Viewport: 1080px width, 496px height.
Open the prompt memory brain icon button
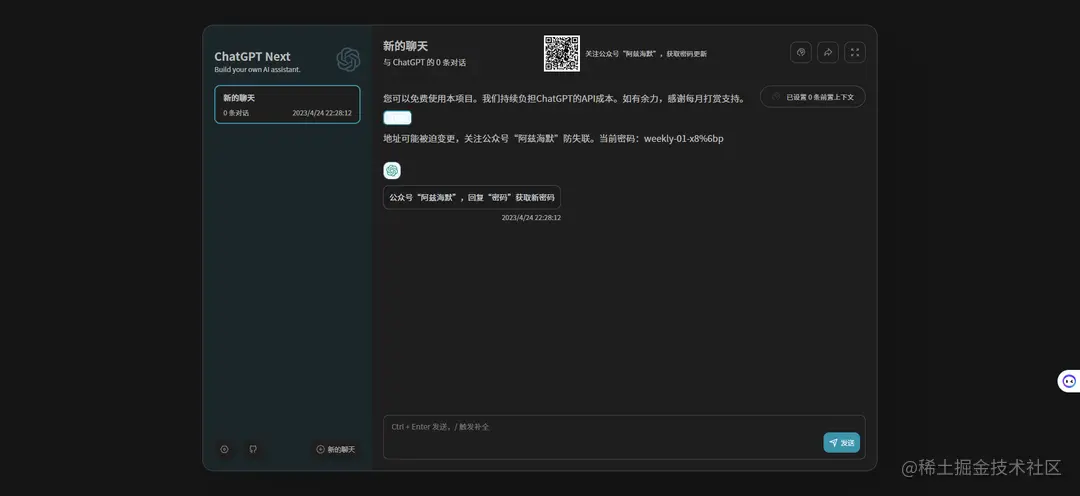click(x=800, y=52)
